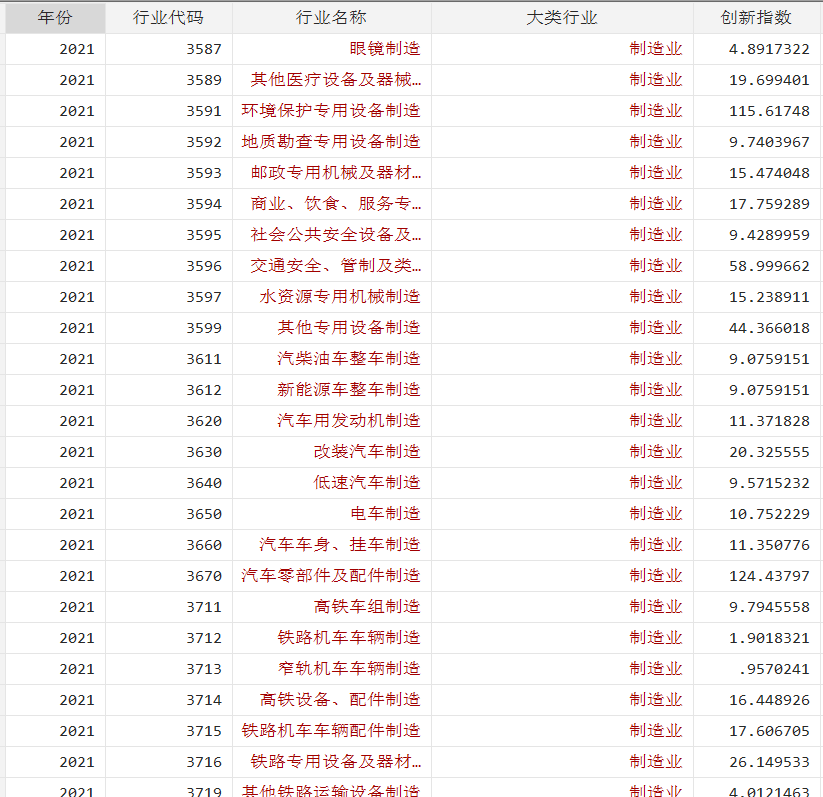
Task: Click industry code cell 3611
Action: (x=168, y=359)
